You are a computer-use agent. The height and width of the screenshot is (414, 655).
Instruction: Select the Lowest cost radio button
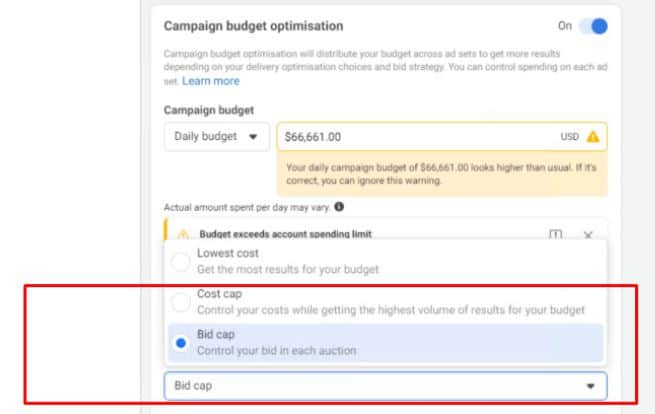[x=181, y=262]
